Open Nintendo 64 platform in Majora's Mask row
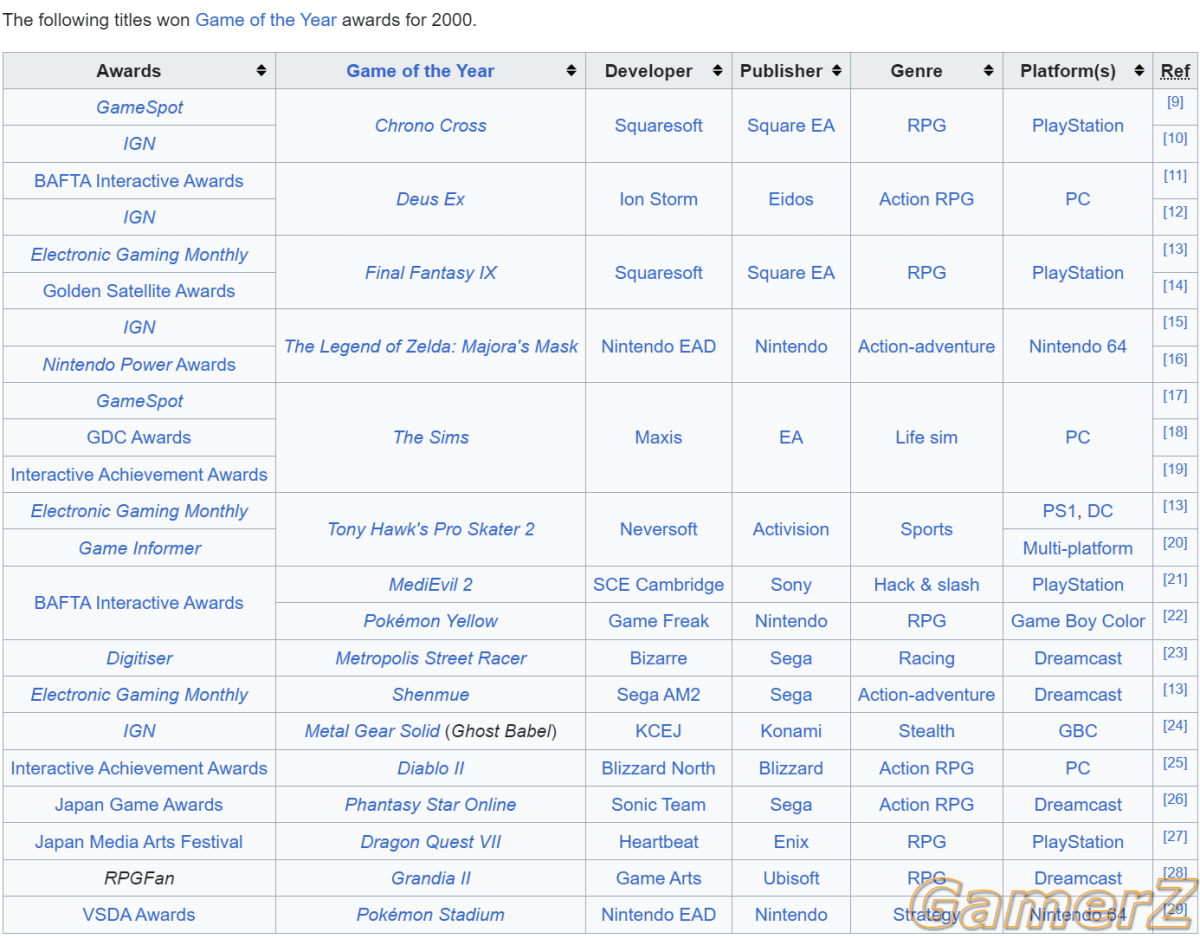 click(x=1078, y=346)
